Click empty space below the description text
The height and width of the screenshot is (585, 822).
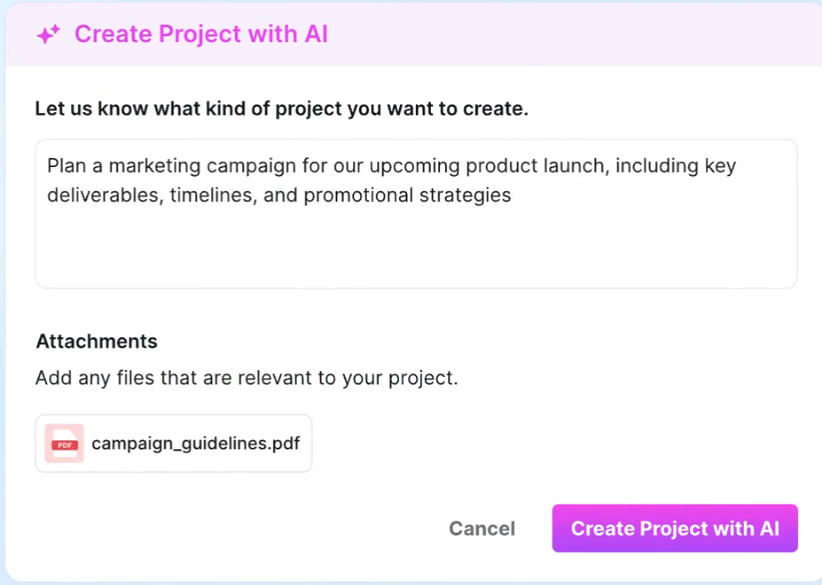point(416,250)
